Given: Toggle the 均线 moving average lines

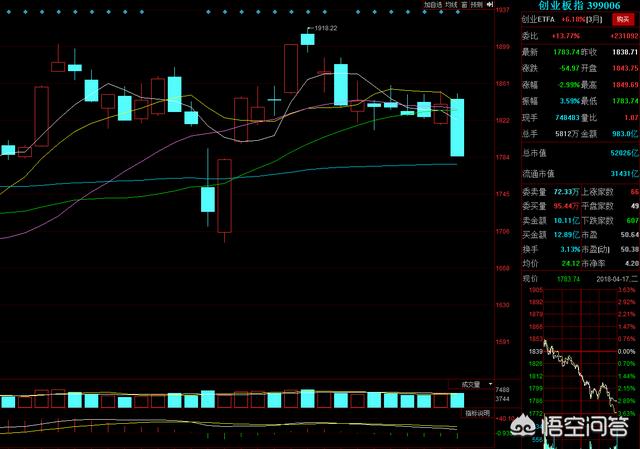Looking at the screenshot, I should pyautogui.click(x=452, y=5).
